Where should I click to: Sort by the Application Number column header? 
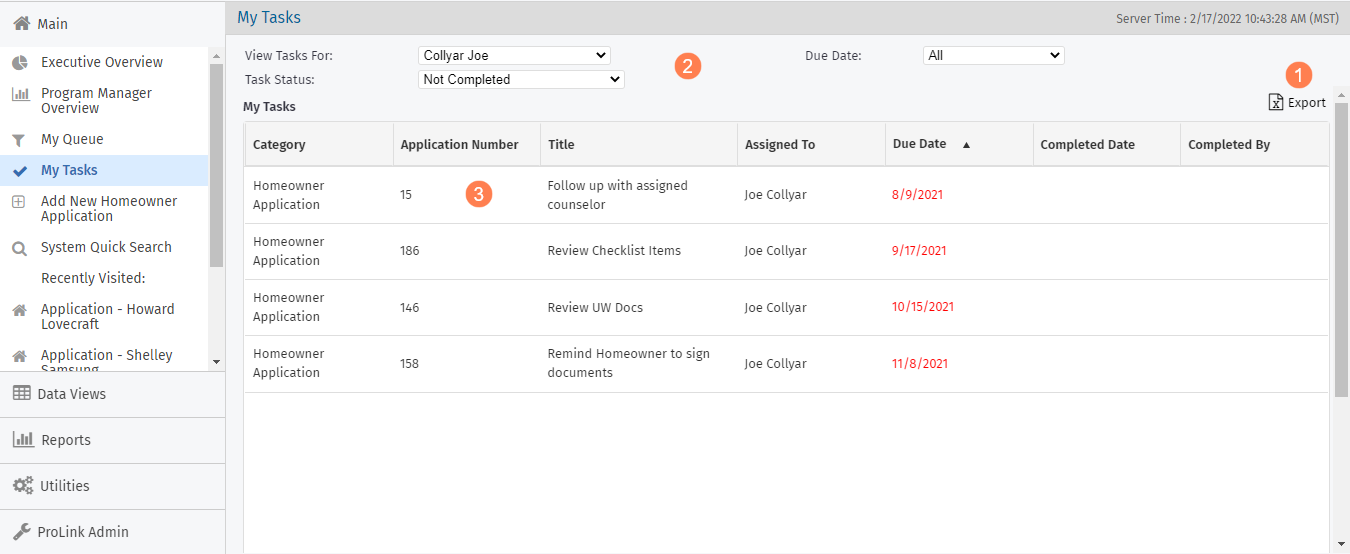(x=459, y=145)
